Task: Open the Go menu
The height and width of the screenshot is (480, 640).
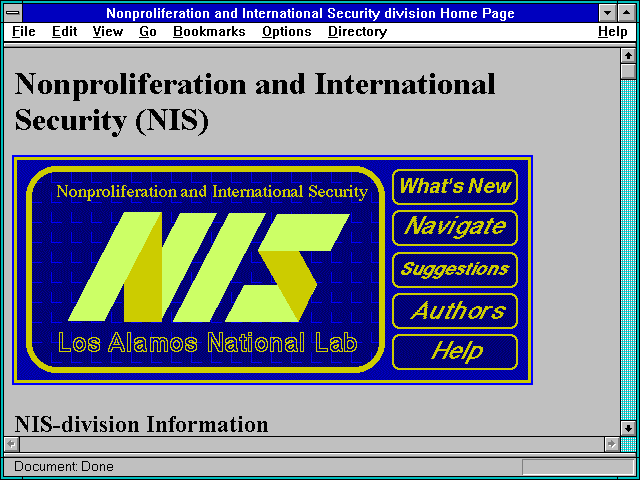Action: tap(148, 32)
